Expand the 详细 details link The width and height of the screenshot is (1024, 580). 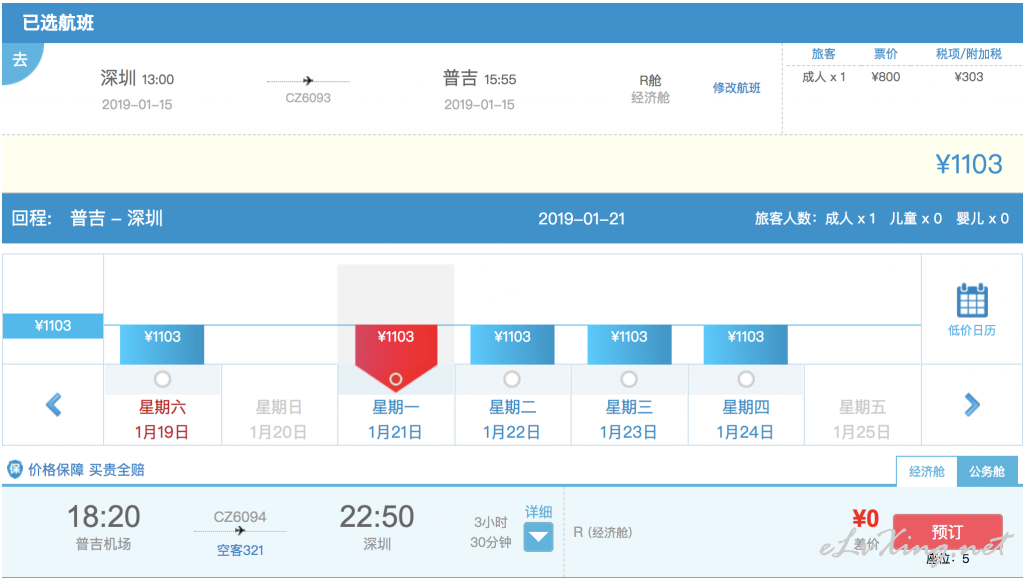tap(539, 512)
